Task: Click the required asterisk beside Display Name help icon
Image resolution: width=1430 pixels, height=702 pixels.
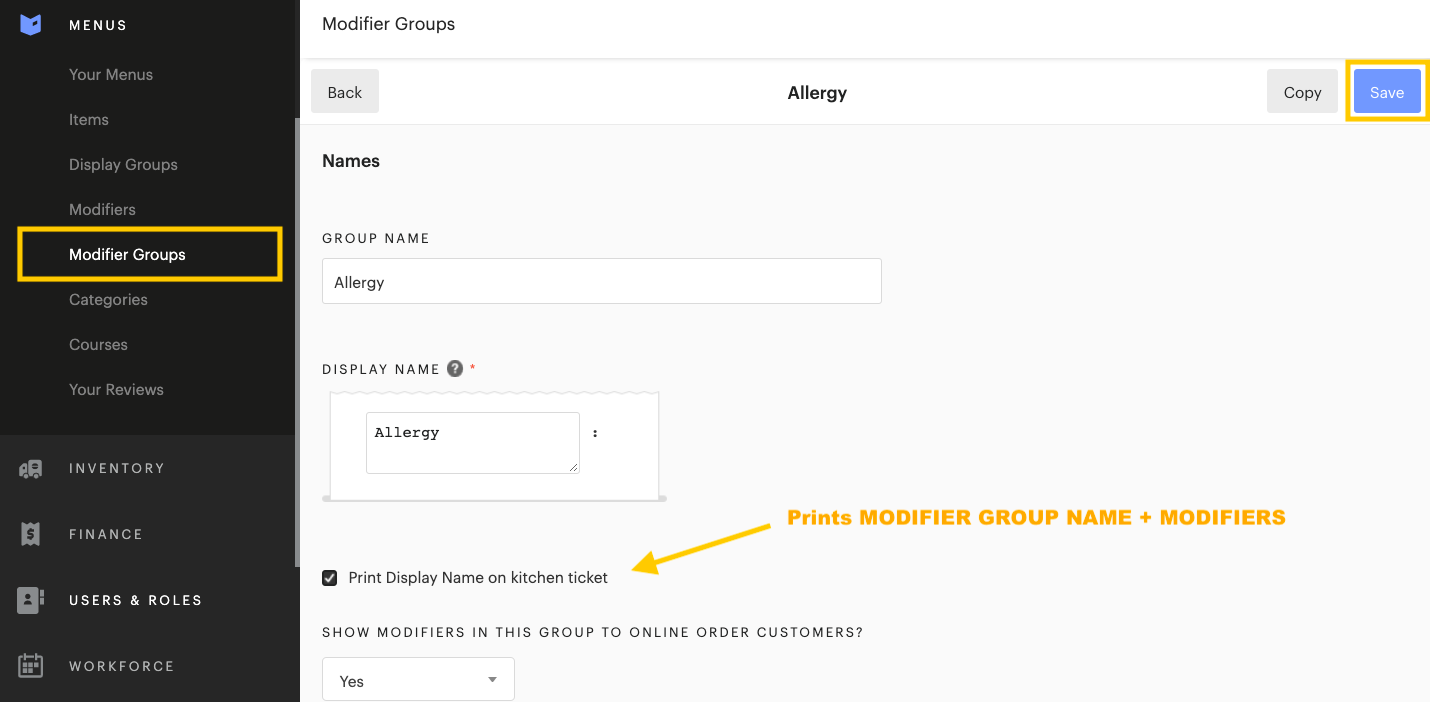Action: [x=471, y=367]
